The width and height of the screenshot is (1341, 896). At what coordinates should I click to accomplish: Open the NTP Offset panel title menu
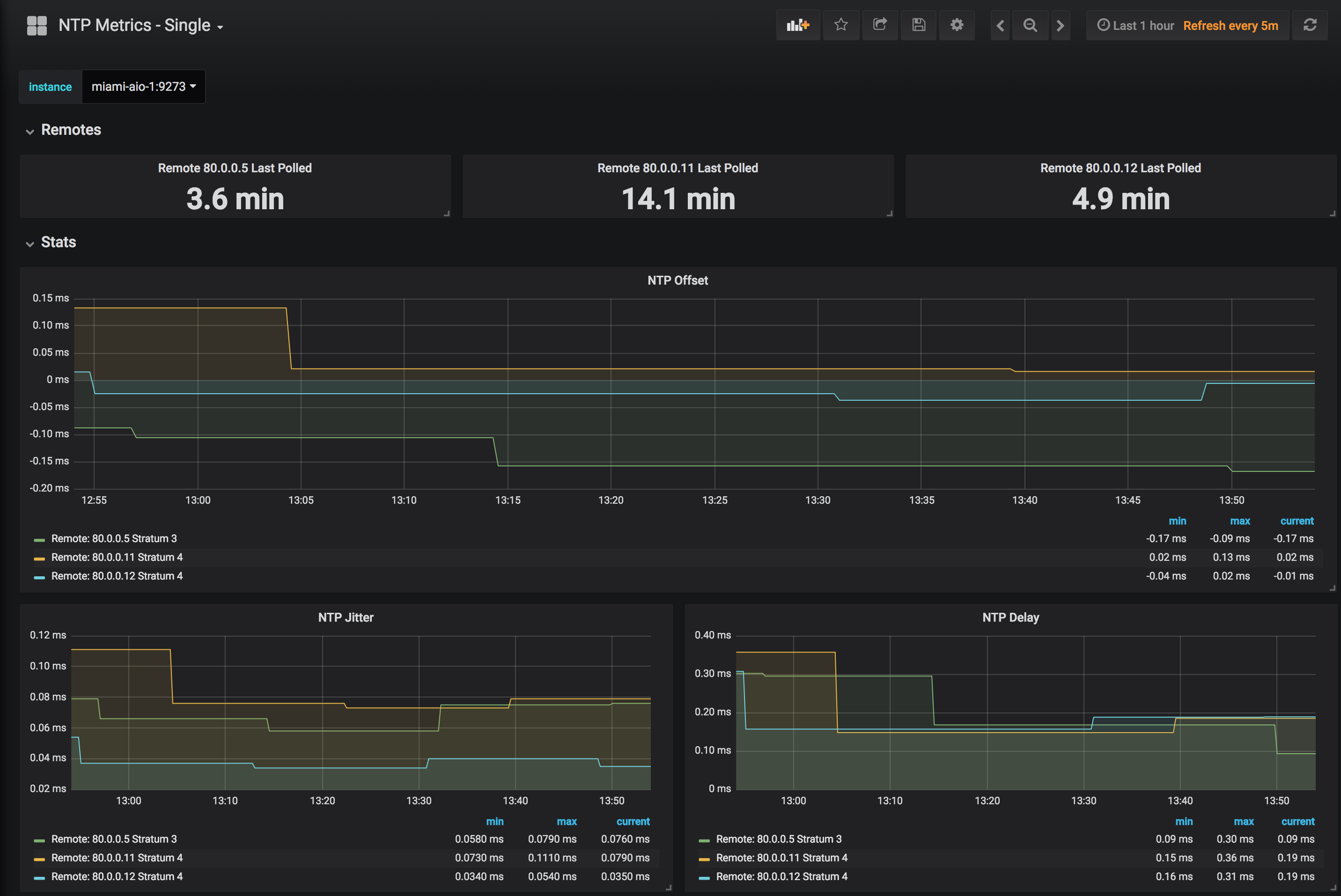[x=677, y=280]
